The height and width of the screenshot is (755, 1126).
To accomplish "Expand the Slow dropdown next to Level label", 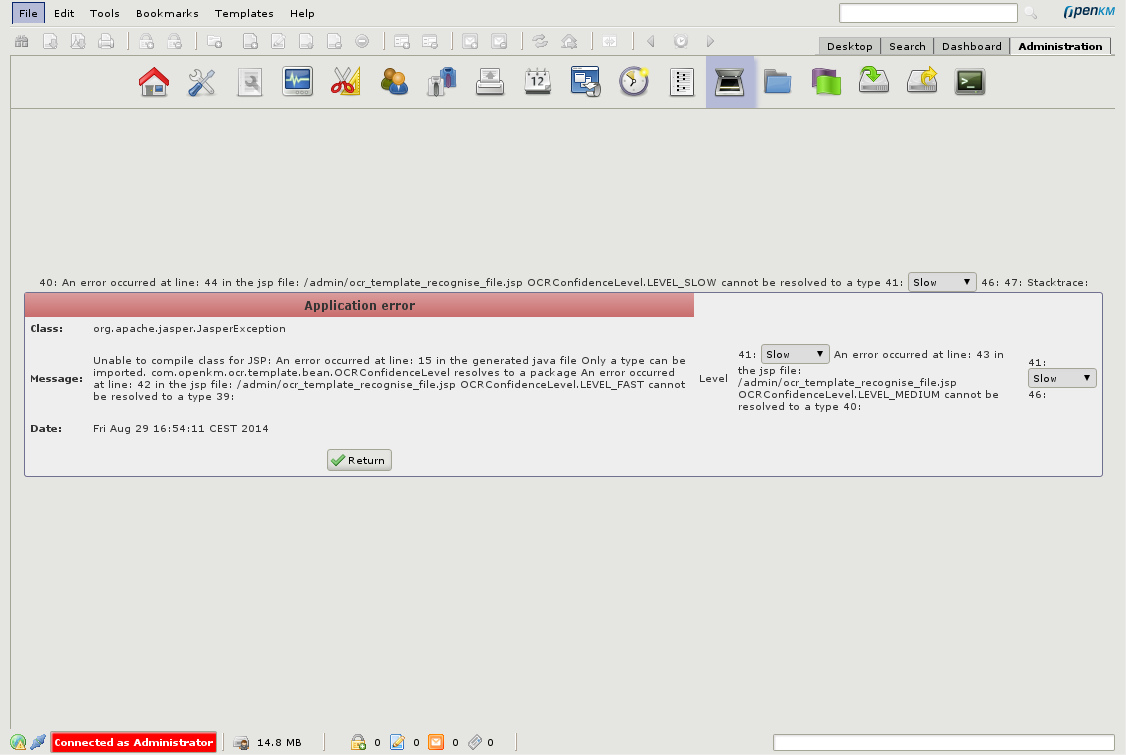I will [795, 354].
